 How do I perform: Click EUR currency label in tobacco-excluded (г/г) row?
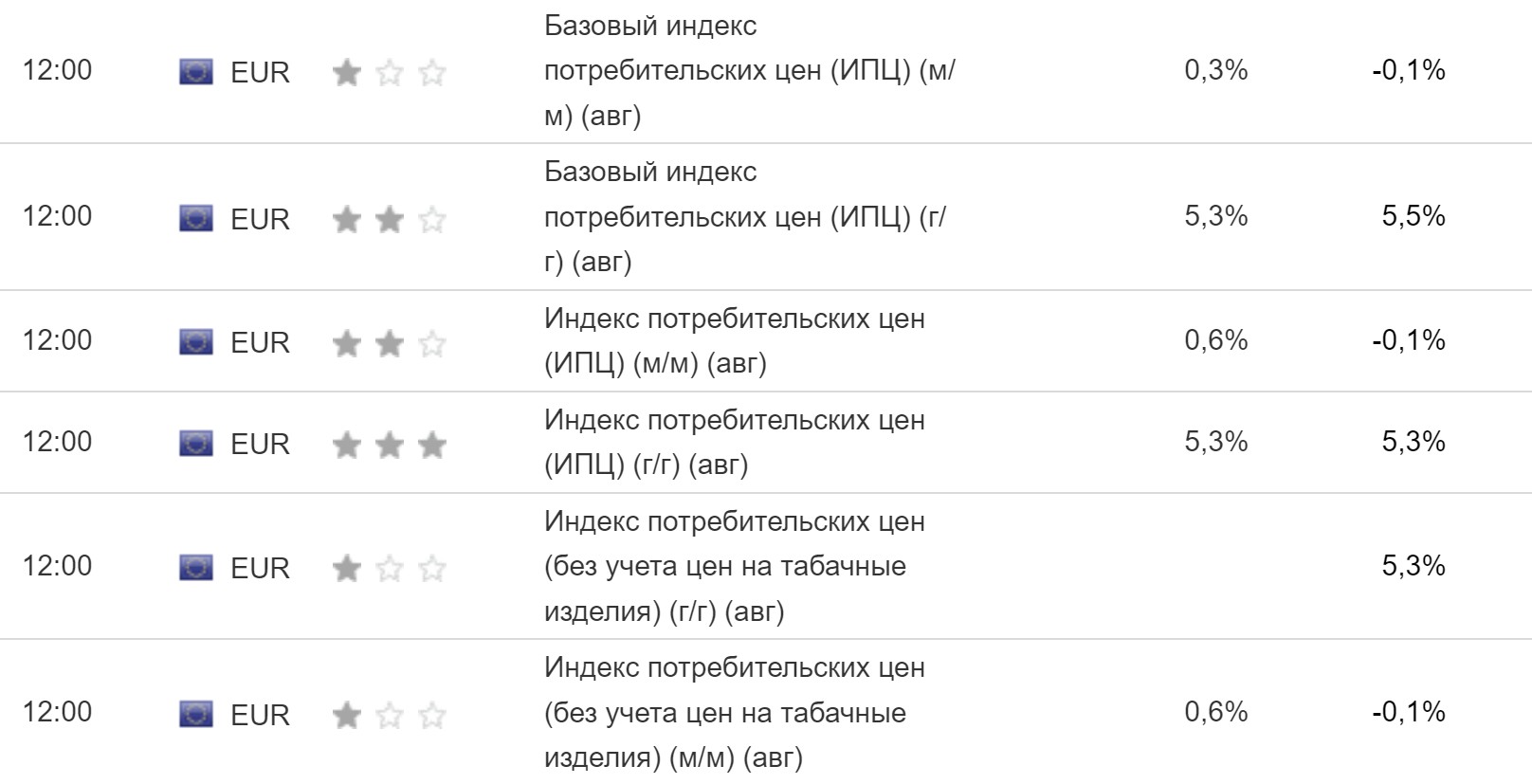coord(260,568)
